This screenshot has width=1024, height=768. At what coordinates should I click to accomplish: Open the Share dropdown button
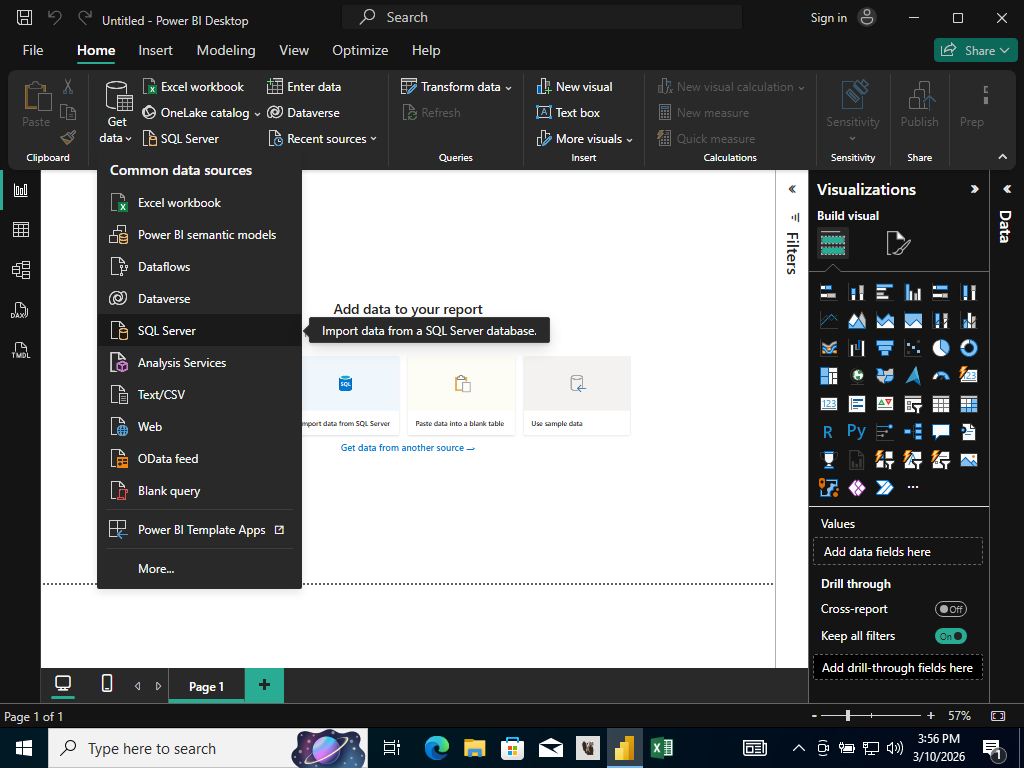point(974,50)
